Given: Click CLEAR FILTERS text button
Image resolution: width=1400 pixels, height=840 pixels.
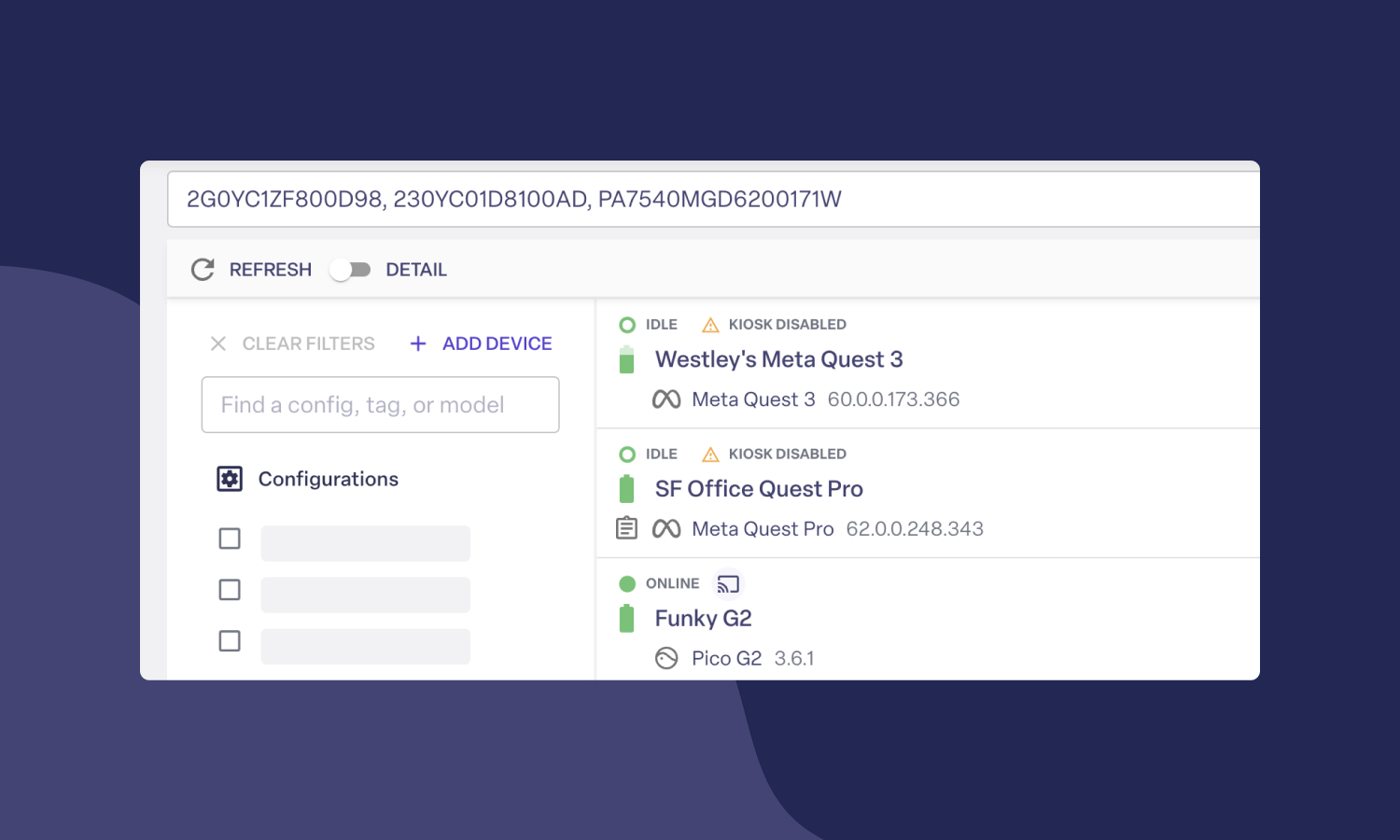Looking at the screenshot, I should click(309, 343).
